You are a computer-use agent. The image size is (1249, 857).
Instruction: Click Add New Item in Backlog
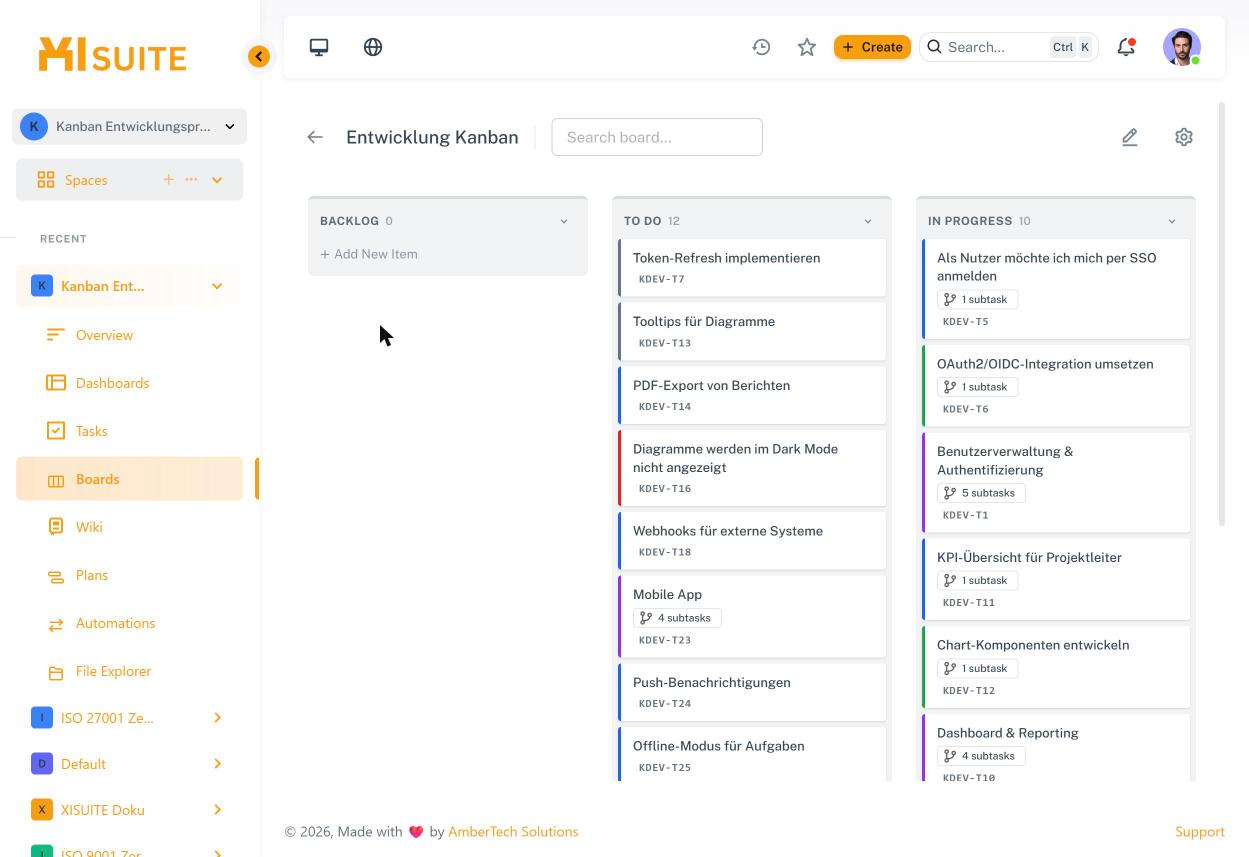tap(369, 254)
